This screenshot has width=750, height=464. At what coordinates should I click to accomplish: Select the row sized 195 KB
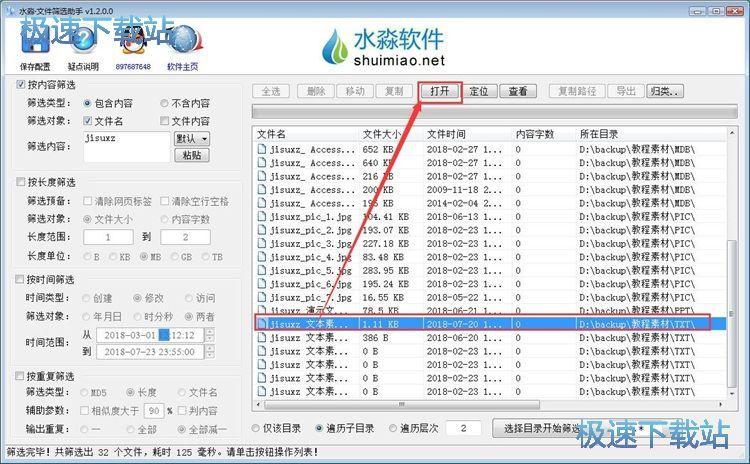490,203
